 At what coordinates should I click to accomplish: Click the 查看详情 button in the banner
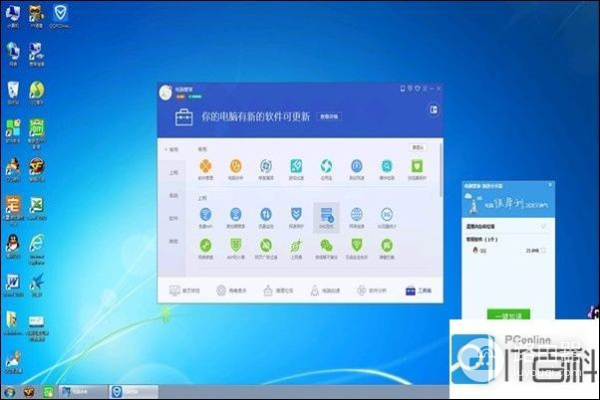pyautogui.click(x=328, y=117)
